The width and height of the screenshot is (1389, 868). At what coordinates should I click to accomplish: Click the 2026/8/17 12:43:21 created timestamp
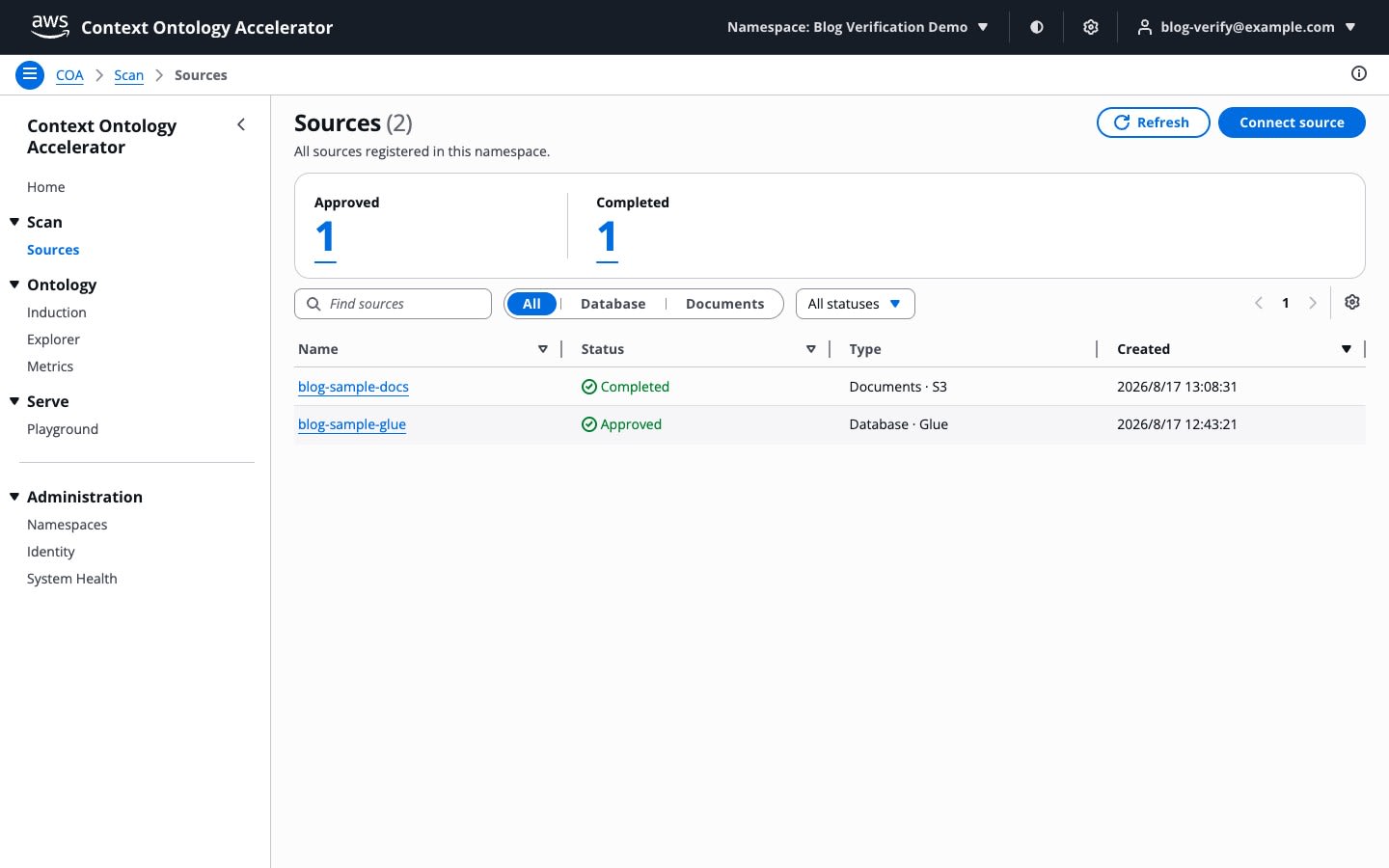[1177, 424]
